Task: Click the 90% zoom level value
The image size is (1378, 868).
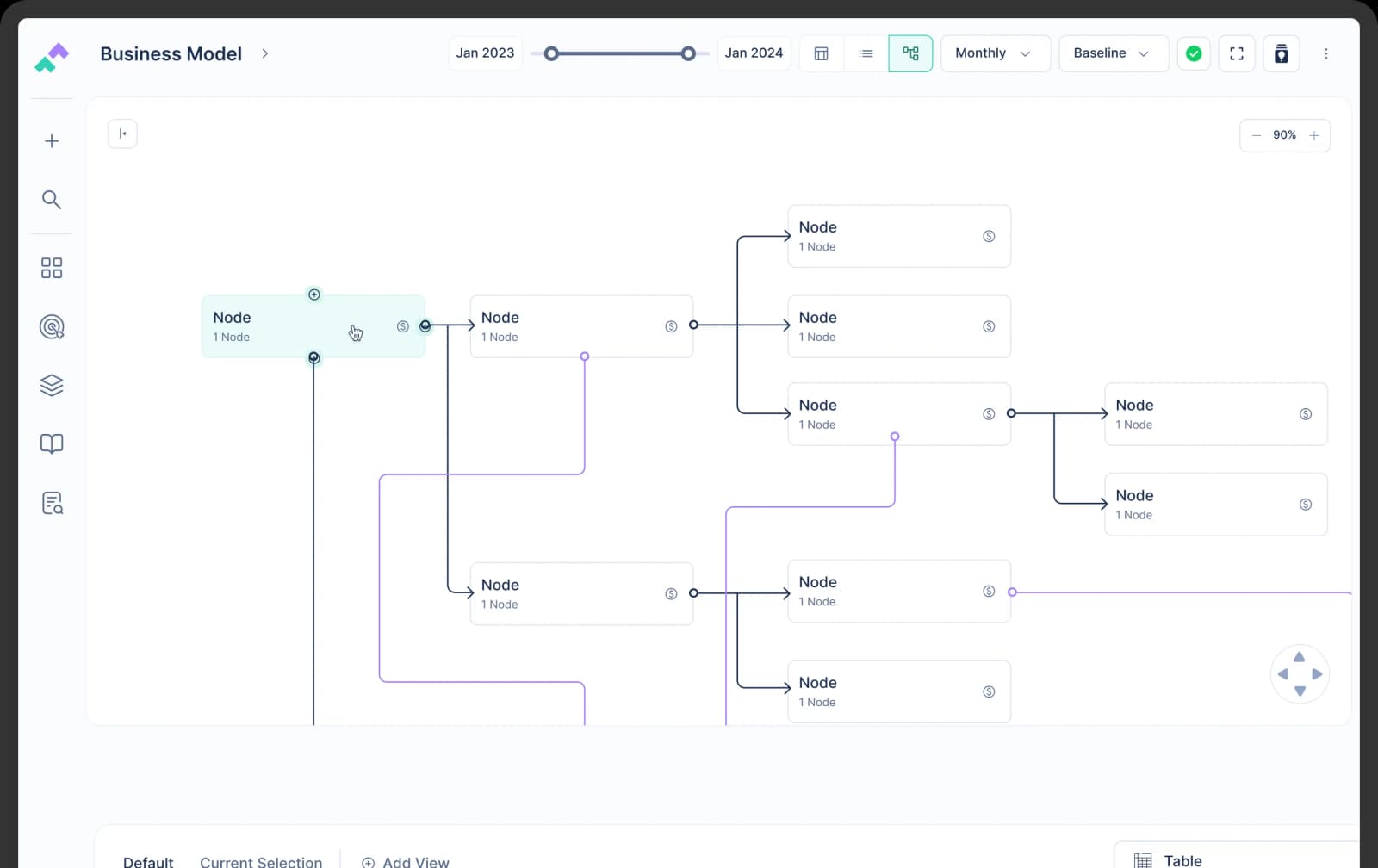Action: coord(1284,135)
